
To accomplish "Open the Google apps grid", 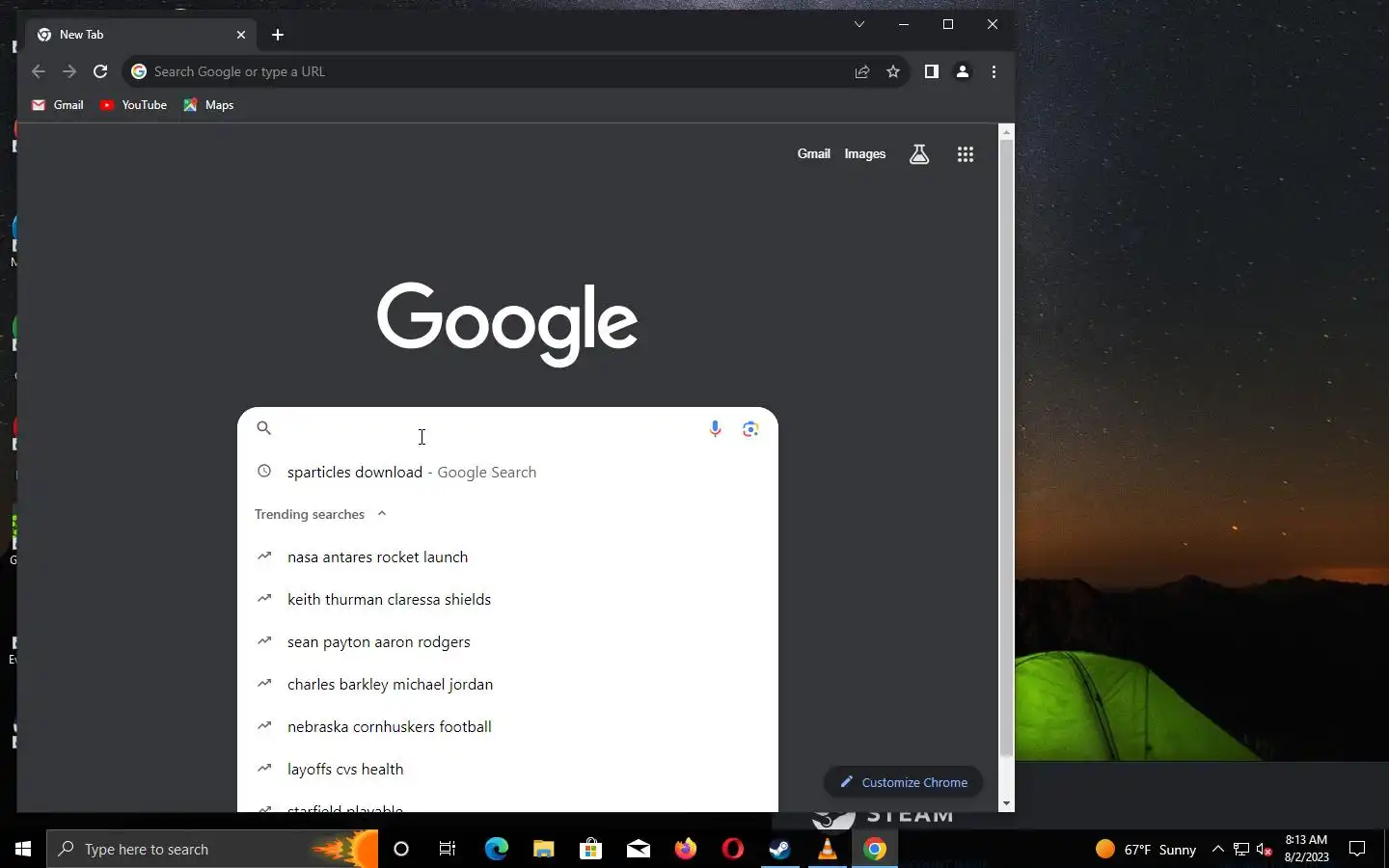I will coord(966,154).
